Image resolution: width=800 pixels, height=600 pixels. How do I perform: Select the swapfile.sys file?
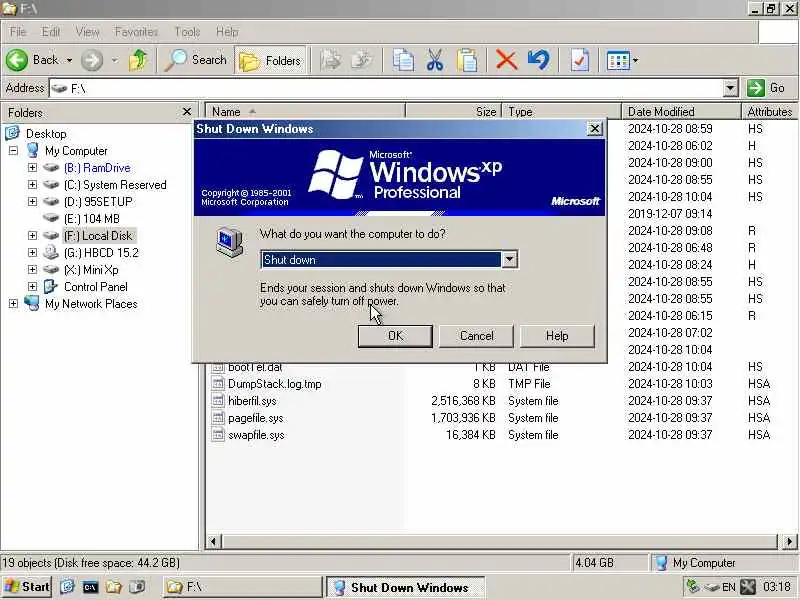(256, 435)
